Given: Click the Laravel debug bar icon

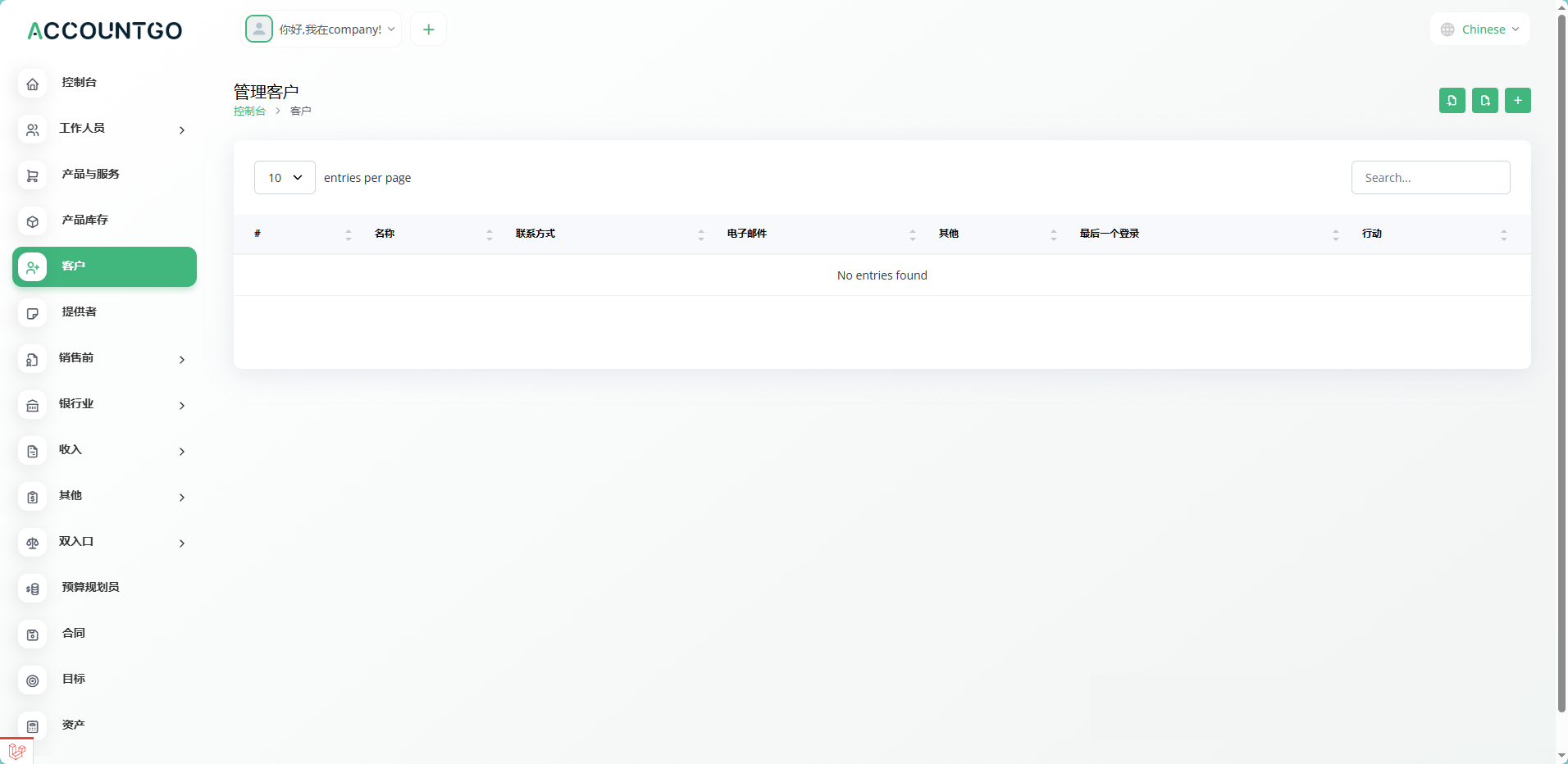Looking at the screenshot, I should 16,750.
